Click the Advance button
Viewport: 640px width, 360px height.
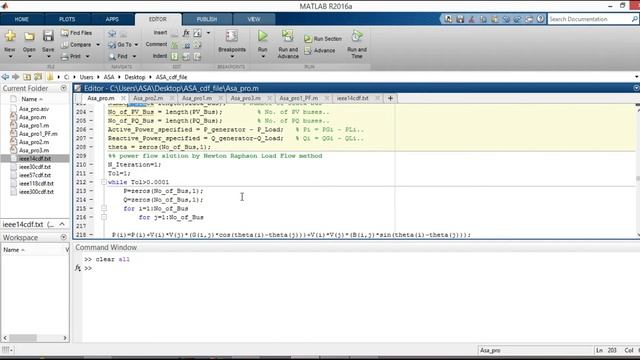coord(320,51)
